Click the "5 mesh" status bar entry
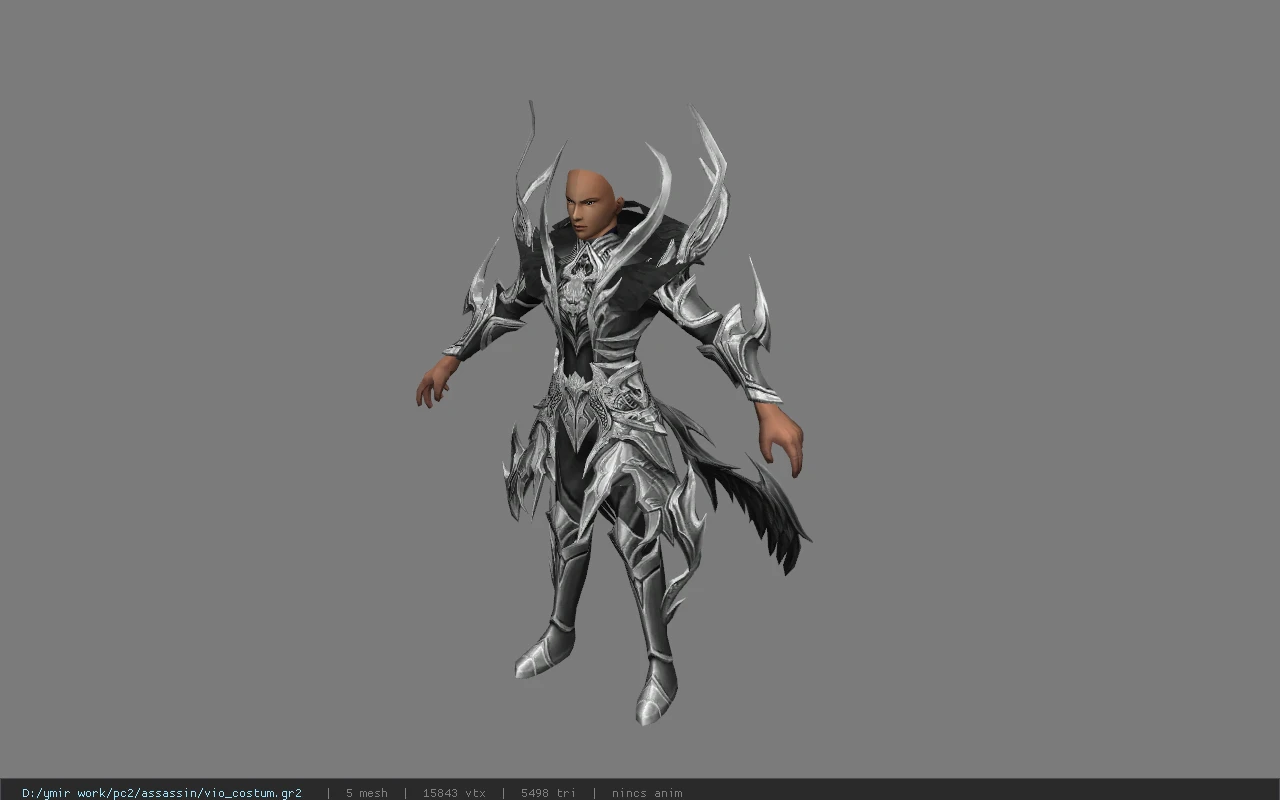The image size is (1280, 800). tap(366, 793)
